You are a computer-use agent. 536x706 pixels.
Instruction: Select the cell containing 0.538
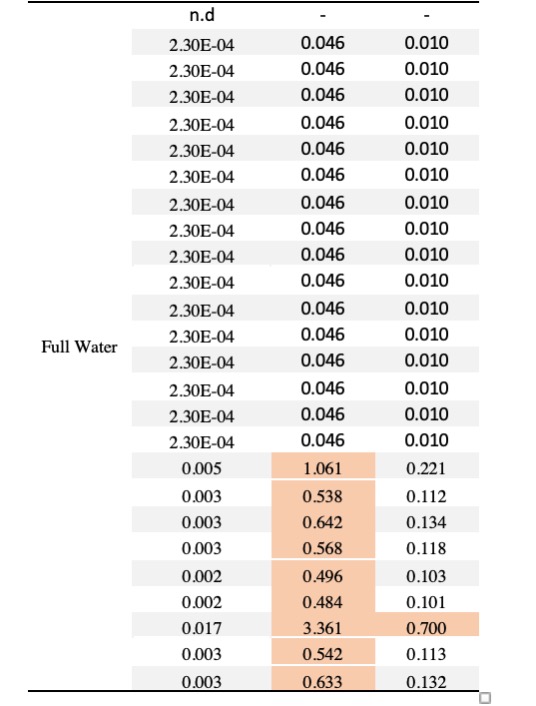[323, 493]
